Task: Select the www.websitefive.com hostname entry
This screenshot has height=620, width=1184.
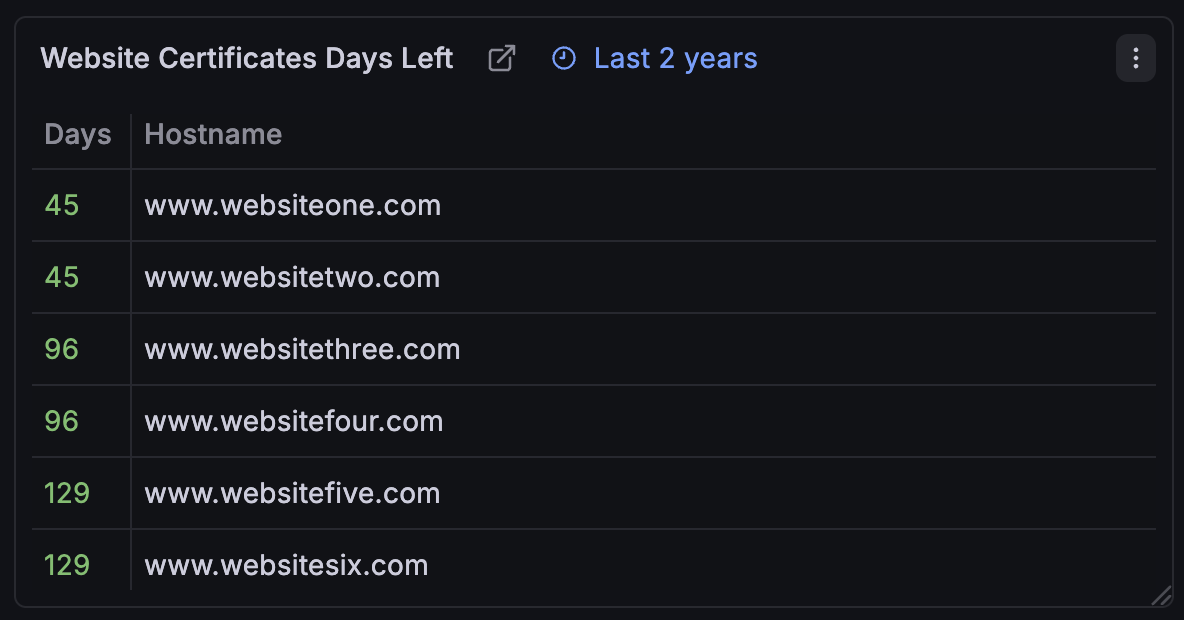Action: point(292,493)
